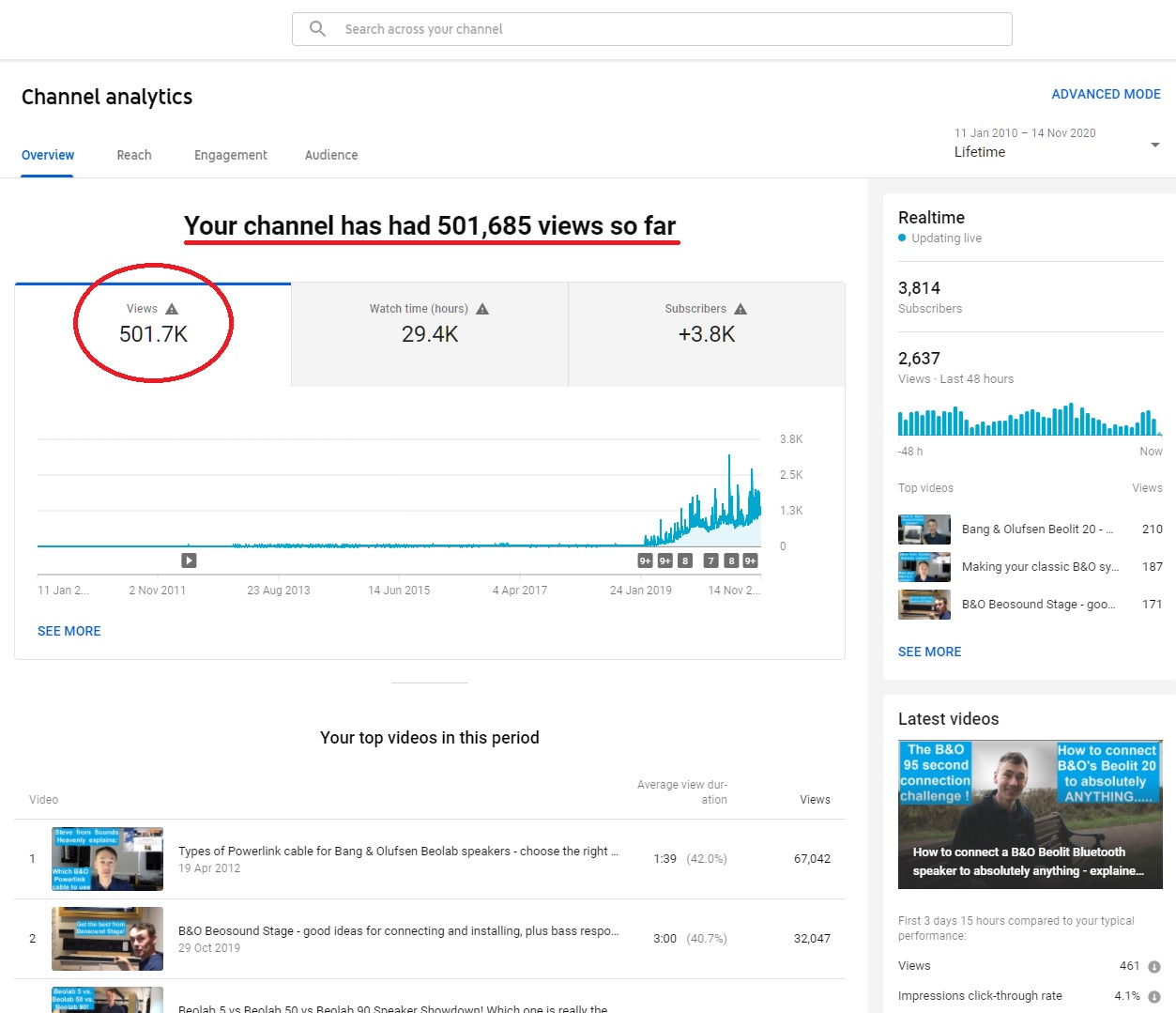Screen dimensions: 1176x1013
Task: Go to the Audience tab
Action: coord(331,155)
